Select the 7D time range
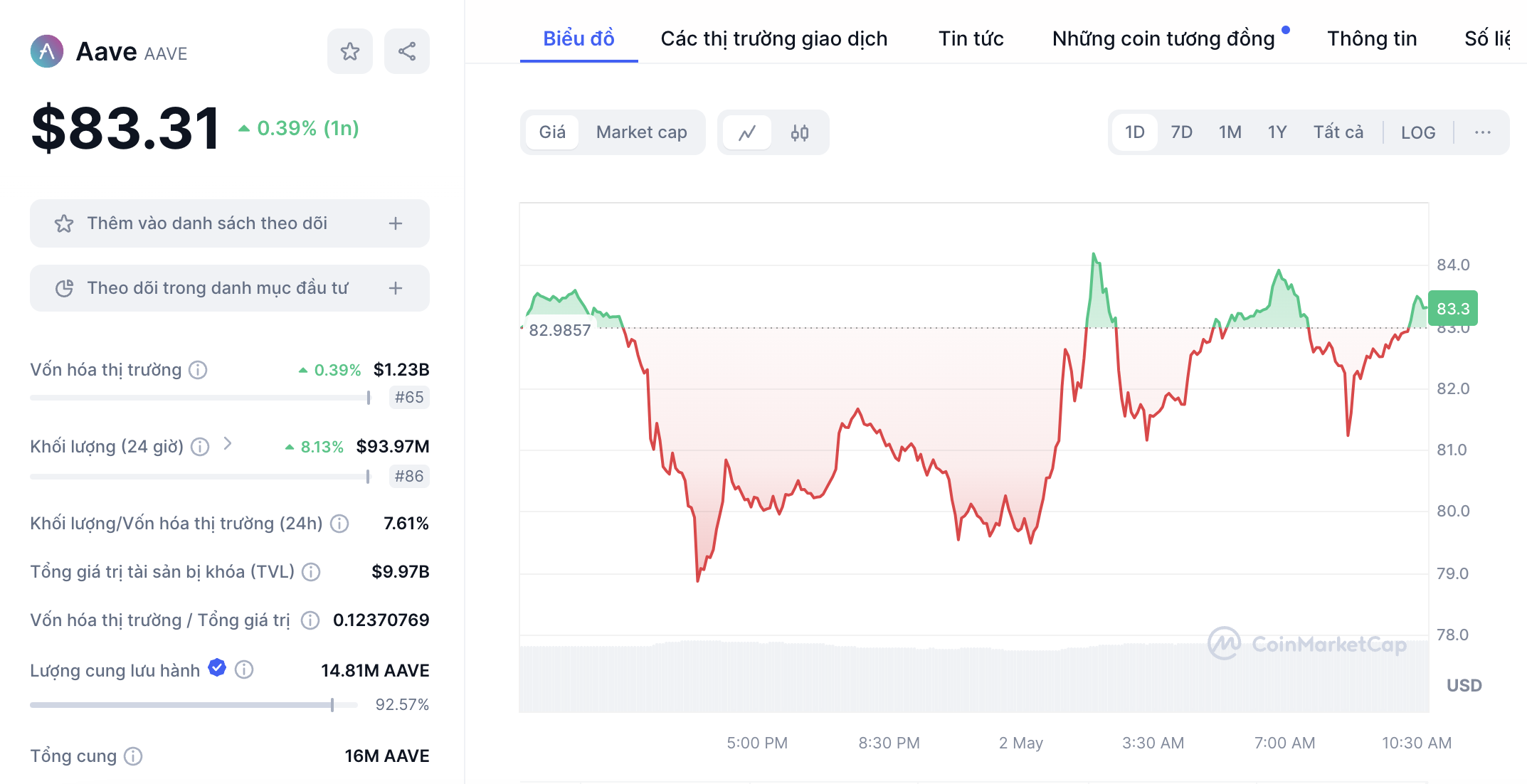 click(x=1181, y=132)
